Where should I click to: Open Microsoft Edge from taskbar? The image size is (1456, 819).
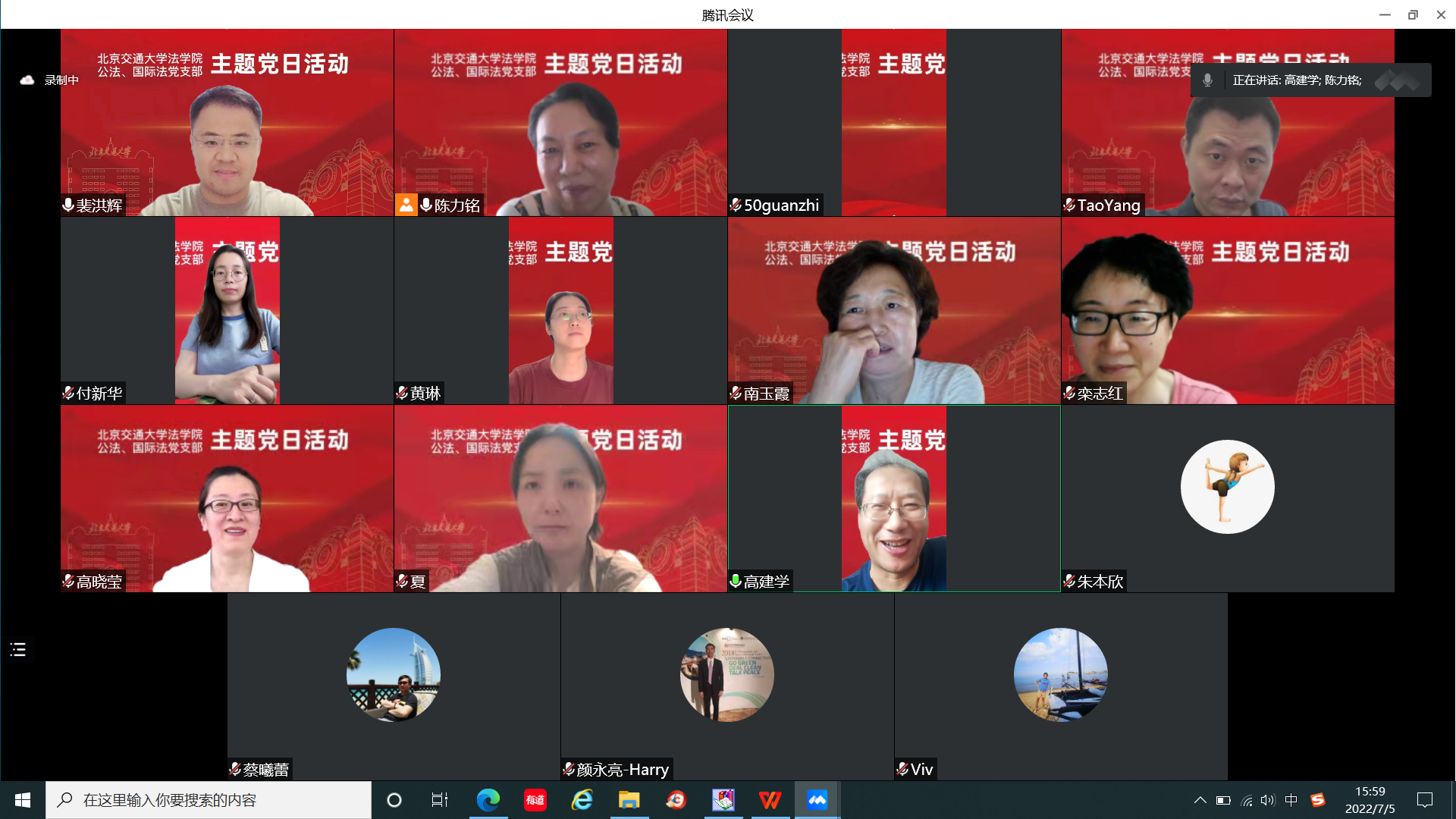pos(488,800)
